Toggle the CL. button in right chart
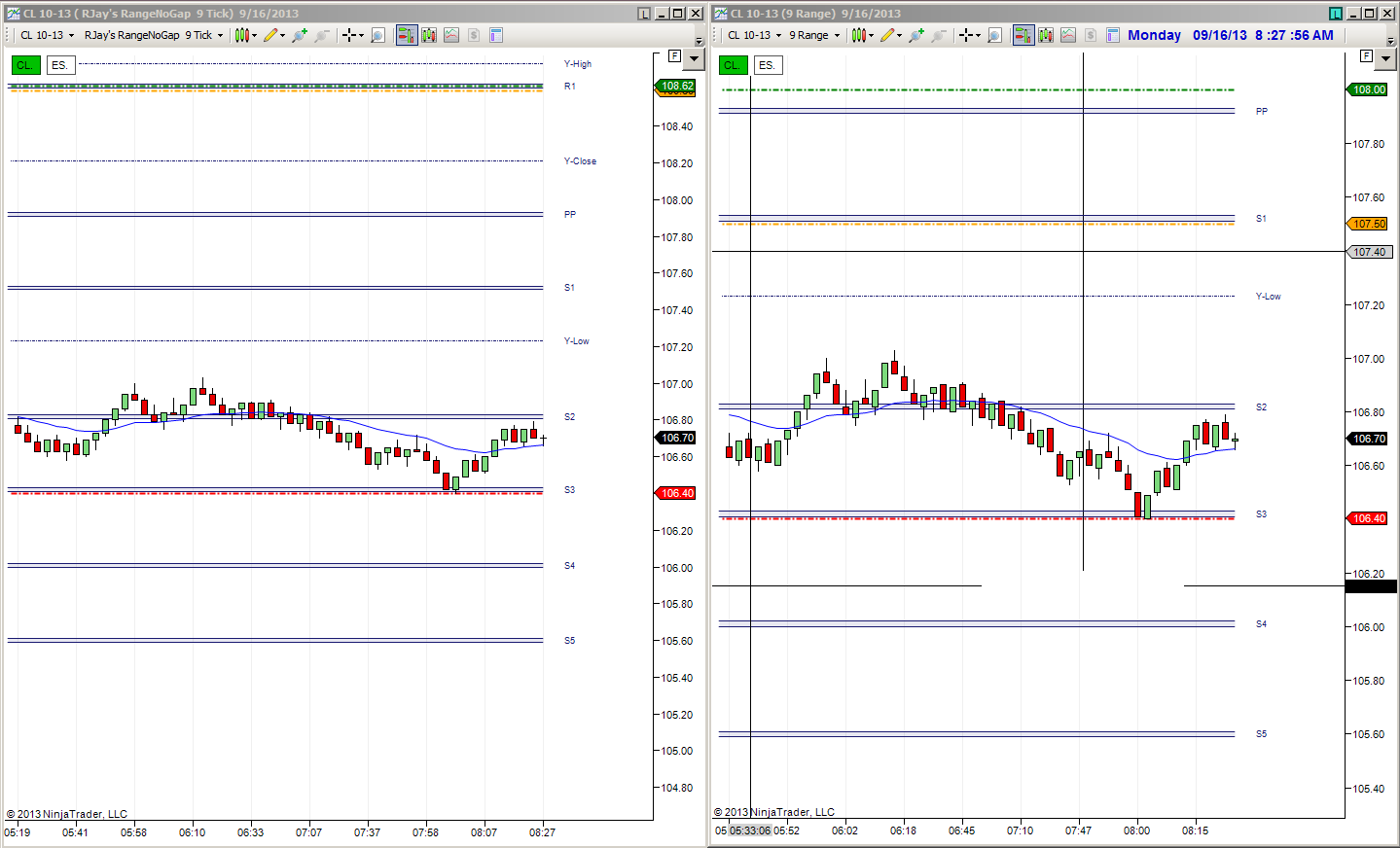This screenshot has height=848, width=1400. coord(734,65)
